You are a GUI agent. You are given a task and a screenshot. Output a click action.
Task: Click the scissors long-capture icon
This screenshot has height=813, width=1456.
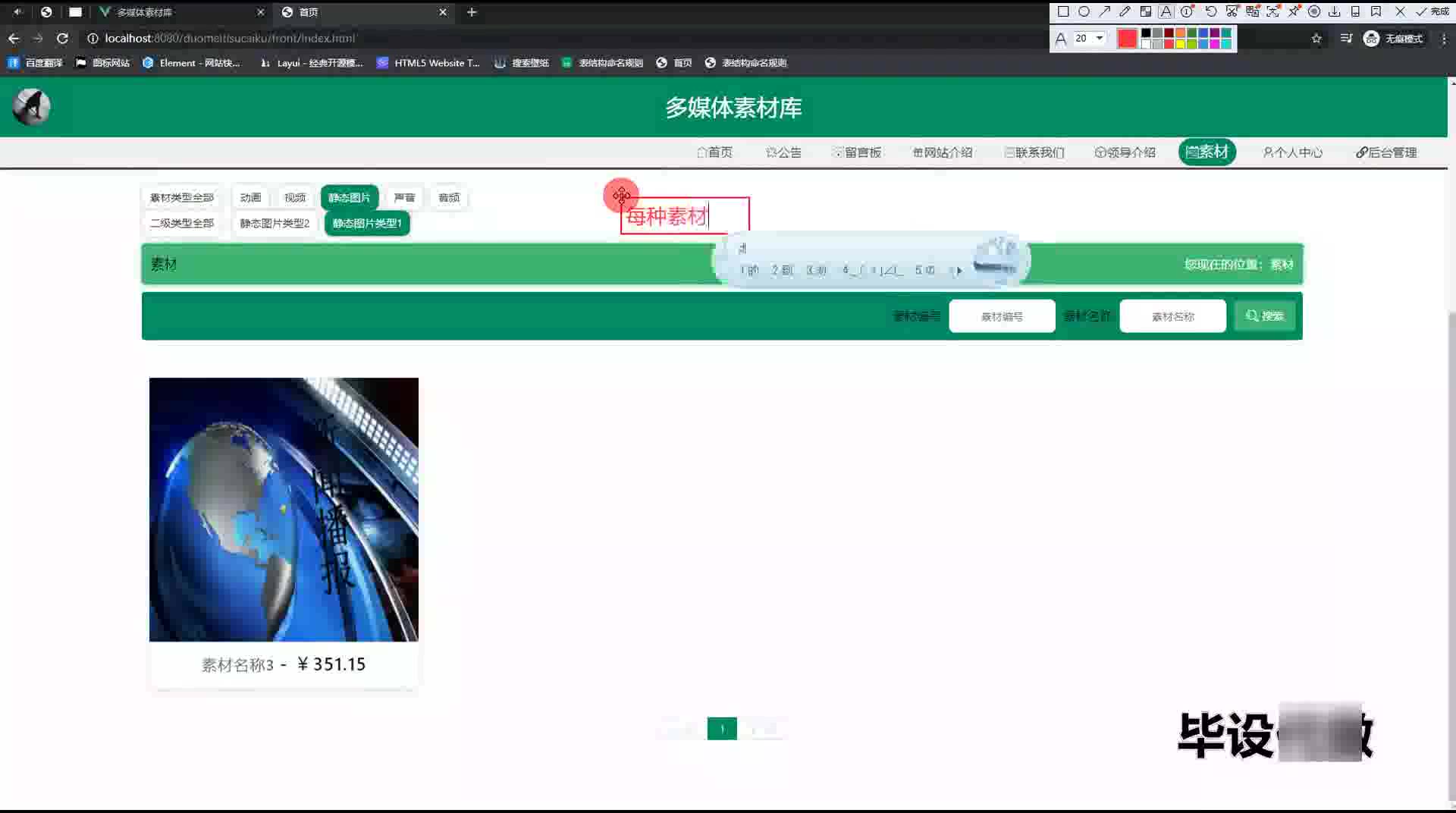coord(1232,11)
